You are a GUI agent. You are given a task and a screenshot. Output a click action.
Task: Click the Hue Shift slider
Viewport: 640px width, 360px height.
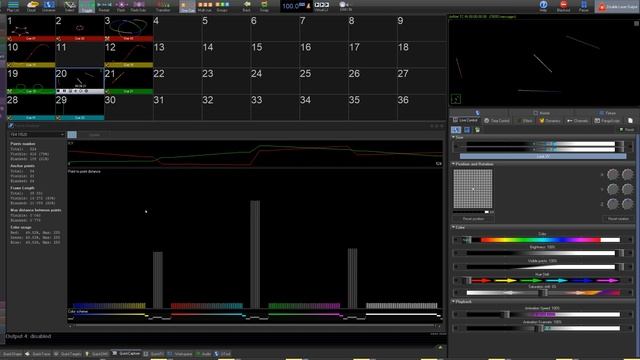click(x=543, y=280)
